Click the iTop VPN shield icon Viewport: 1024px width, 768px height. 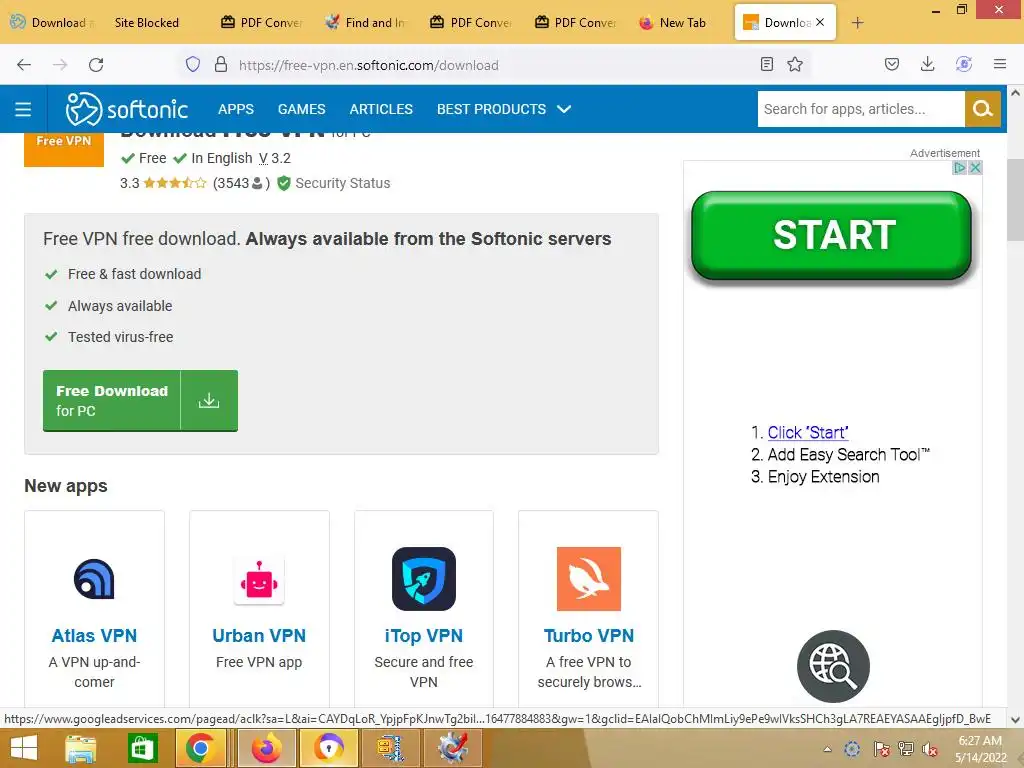tap(424, 579)
